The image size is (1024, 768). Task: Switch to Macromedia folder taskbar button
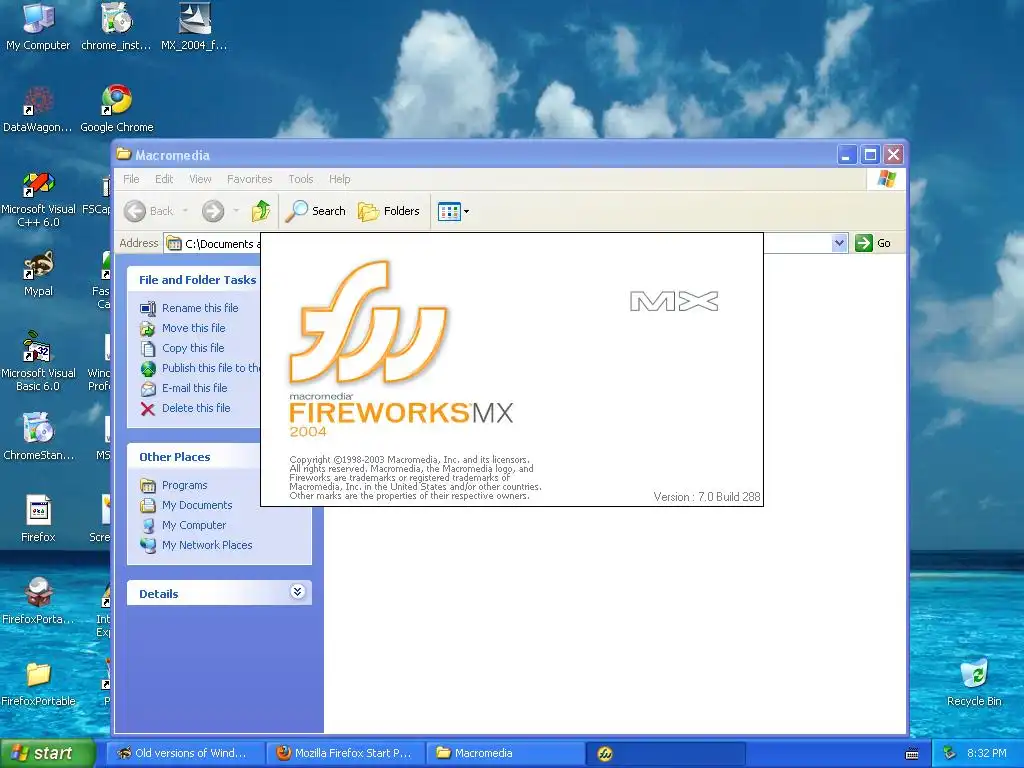tap(505, 753)
